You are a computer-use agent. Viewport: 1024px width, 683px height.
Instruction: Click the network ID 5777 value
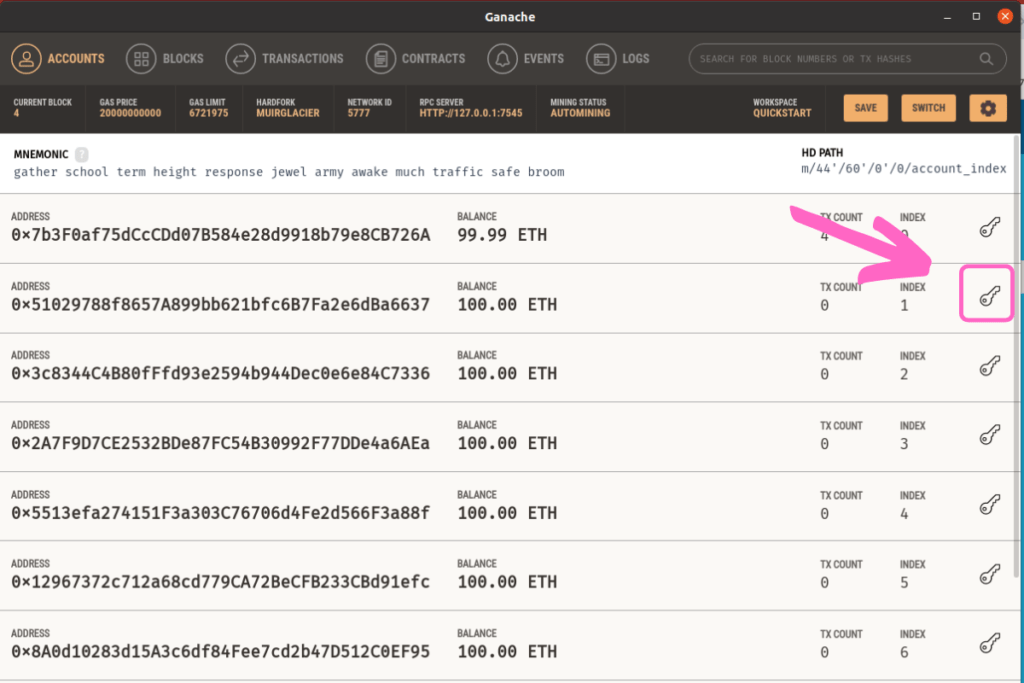coord(359,113)
